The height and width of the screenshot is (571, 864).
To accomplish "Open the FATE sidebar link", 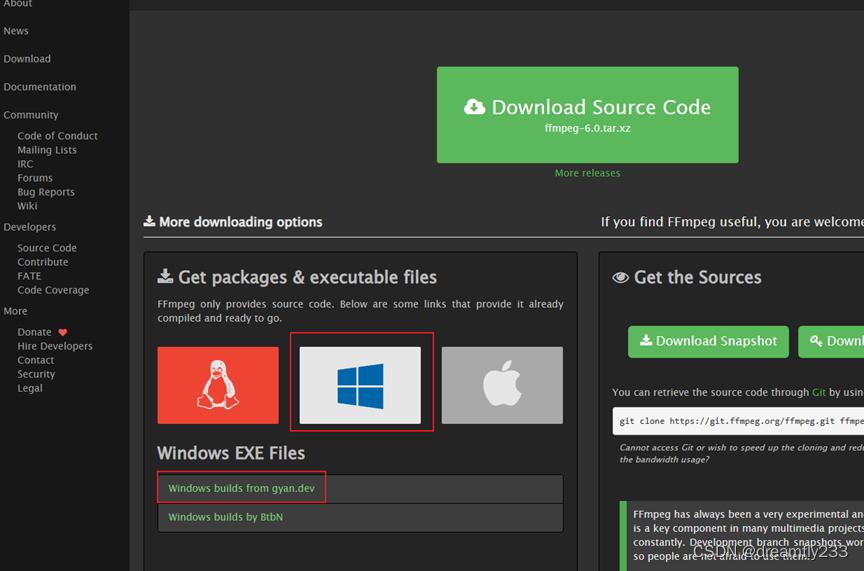I will pos(29,276).
